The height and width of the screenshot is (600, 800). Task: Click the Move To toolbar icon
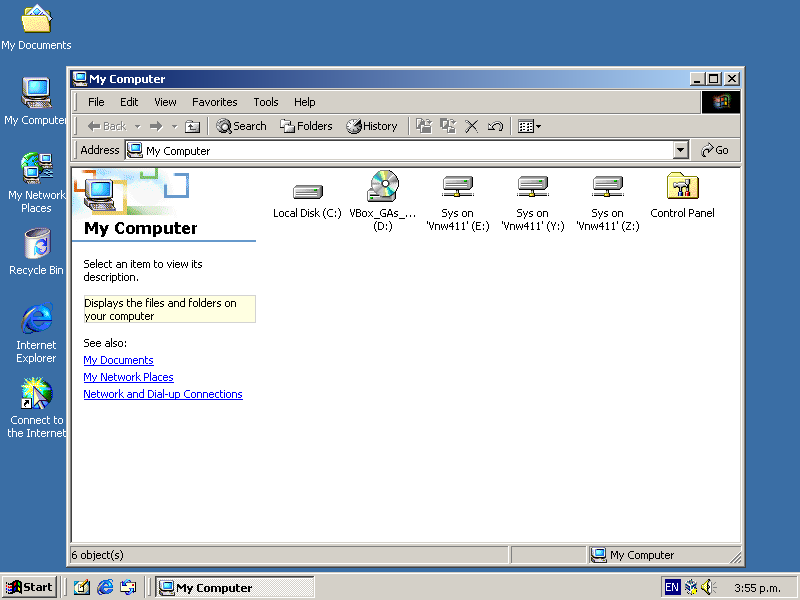click(423, 126)
